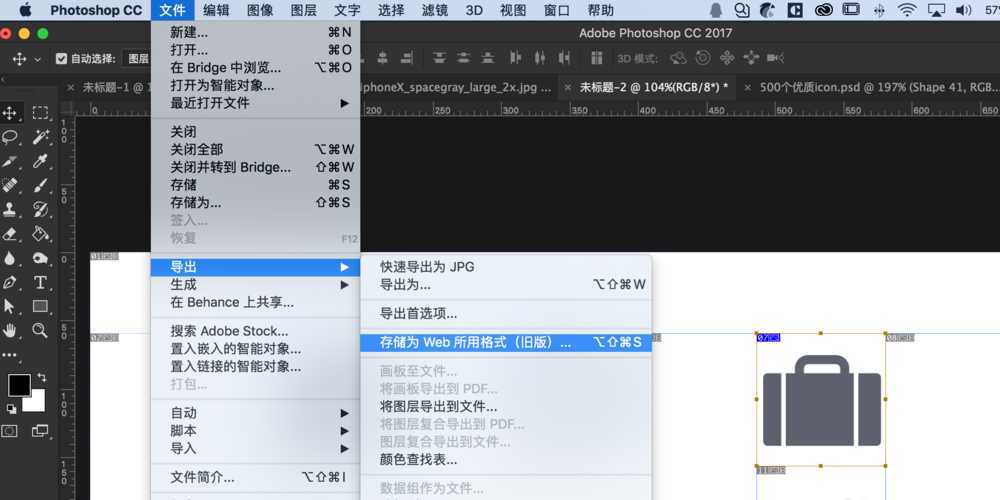
Task: Pick the Magic Wand tool
Action: pyautogui.click(x=41, y=137)
